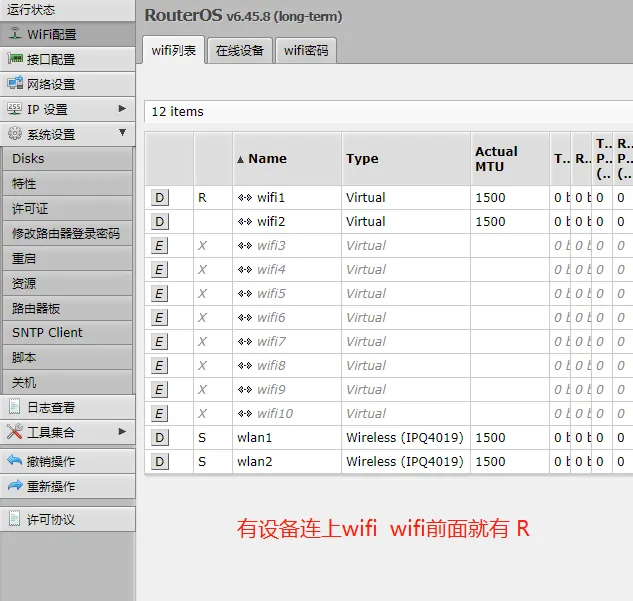Click the 网络设置 network icon
This screenshot has height=601, width=633.
click(x=15, y=84)
